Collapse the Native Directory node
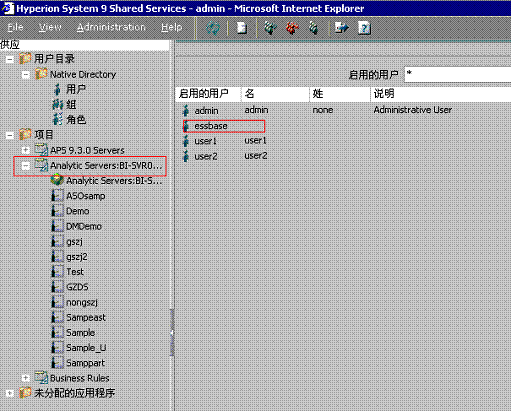This screenshot has height=412, width=512. pyautogui.click(x=26, y=75)
